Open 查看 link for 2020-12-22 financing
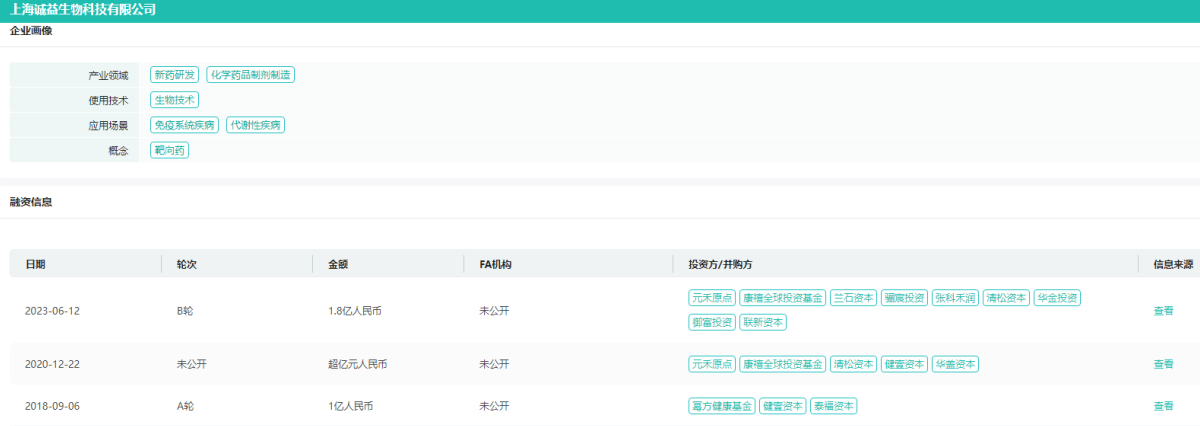Viewport: 1200px width, 426px height. pos(1163,364)
